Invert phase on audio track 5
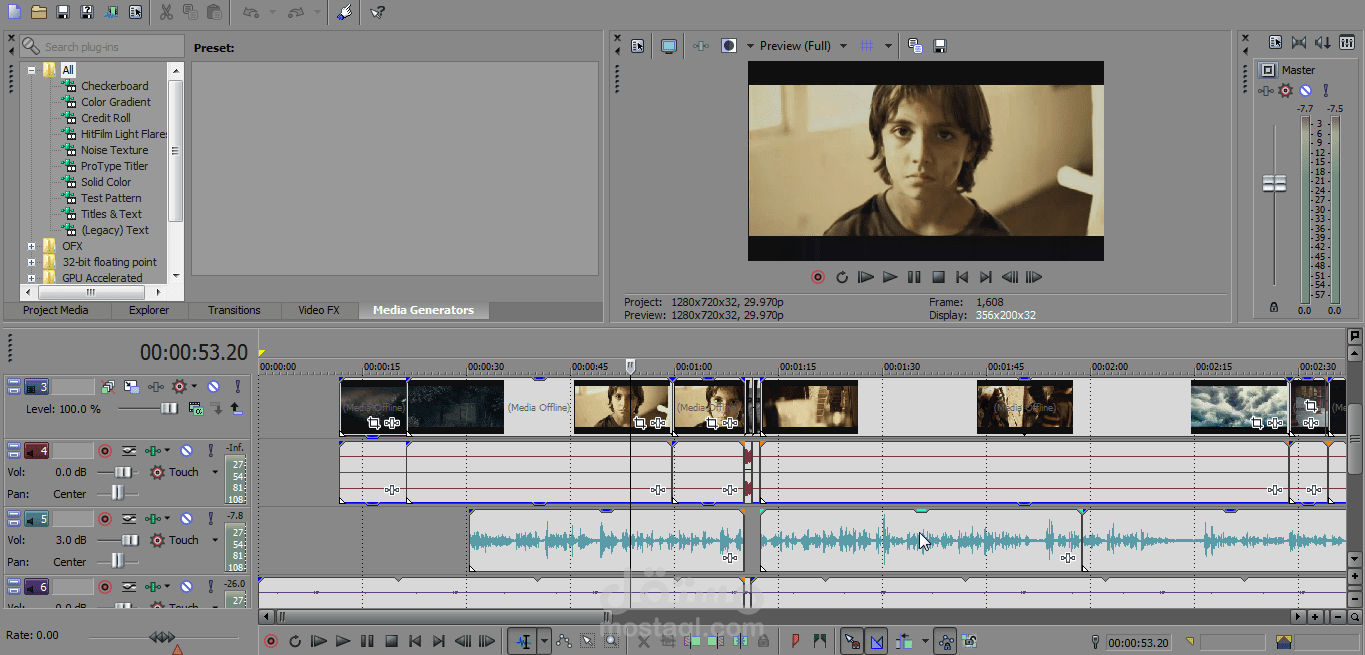 129,519
